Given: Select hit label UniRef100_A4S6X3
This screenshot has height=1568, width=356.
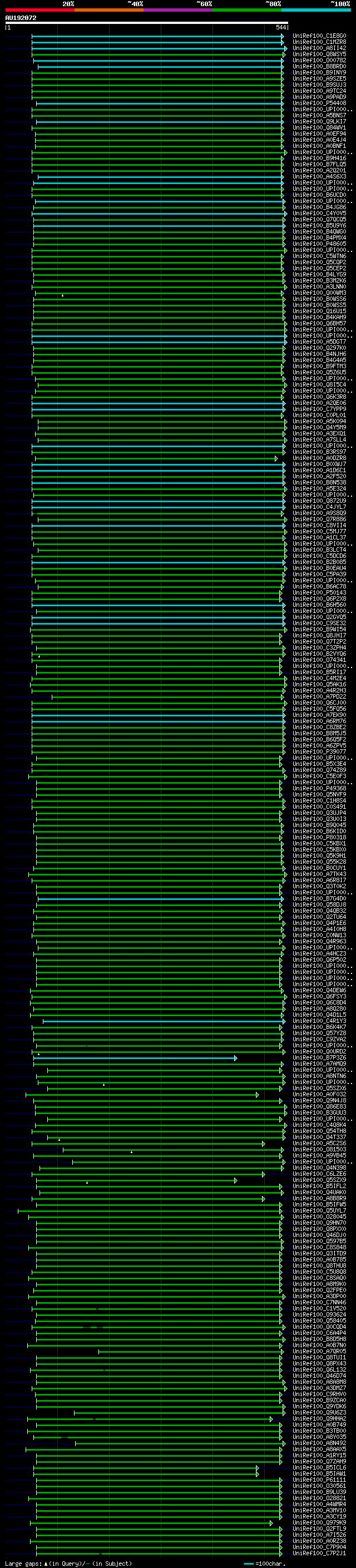Looking at the screenshot, I should [x=319, y=176].
